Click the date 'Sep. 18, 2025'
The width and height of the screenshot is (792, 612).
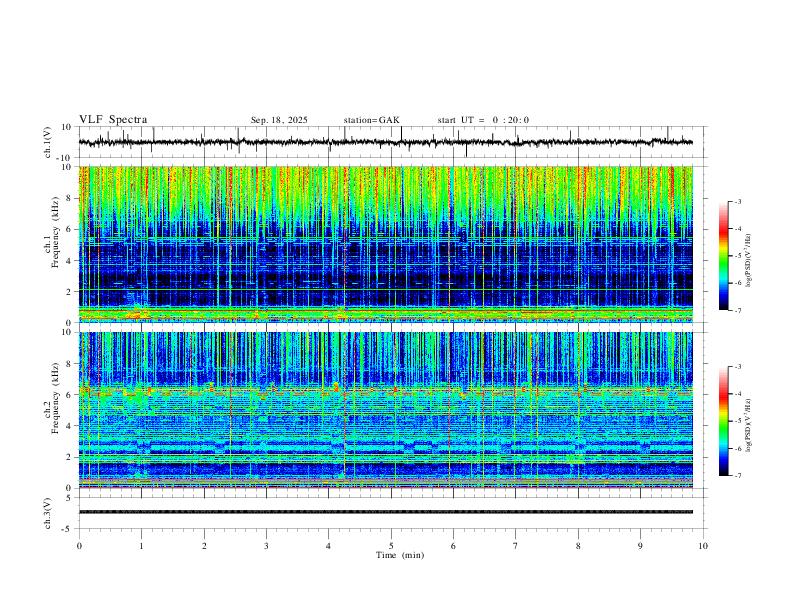279,120
